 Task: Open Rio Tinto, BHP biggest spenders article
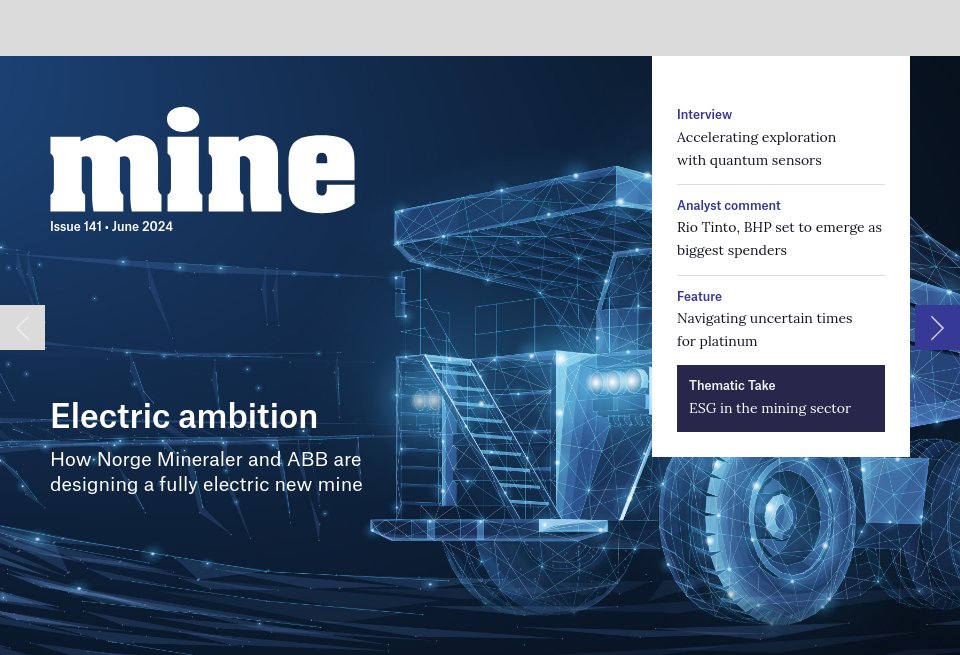779,238
